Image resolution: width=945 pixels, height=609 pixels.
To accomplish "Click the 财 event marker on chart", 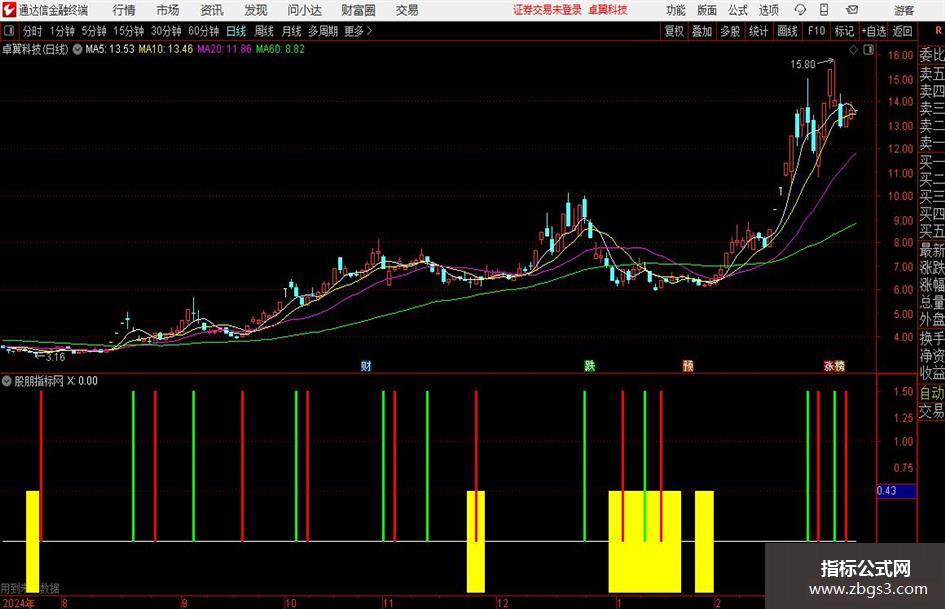I will [x=366, y=365].
